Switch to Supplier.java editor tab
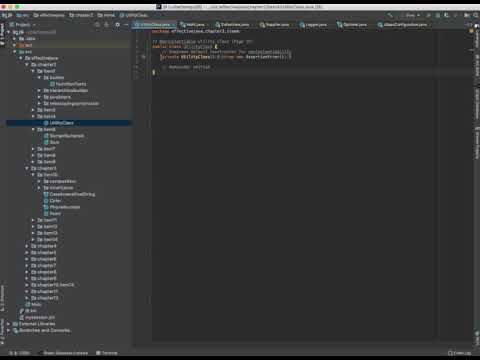480x360 pixels. click(x=275, y=25)
